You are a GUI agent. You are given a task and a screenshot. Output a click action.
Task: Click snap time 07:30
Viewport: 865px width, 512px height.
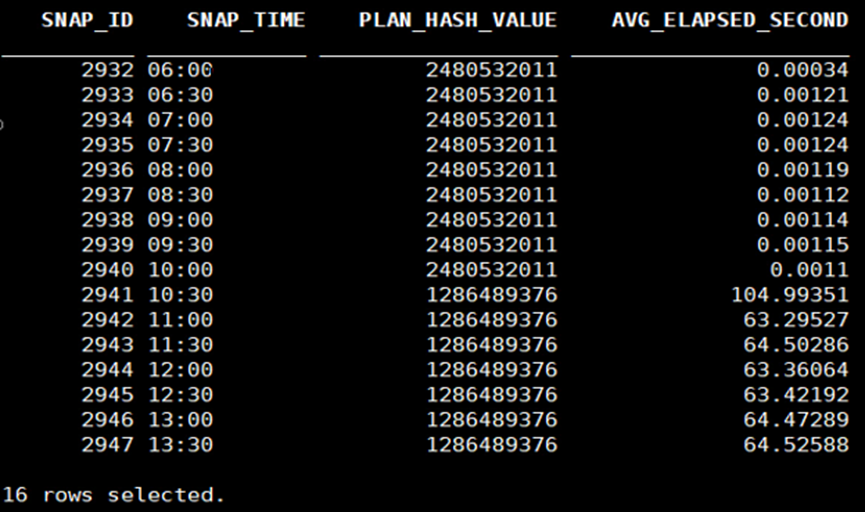pyautogui.click(x=180, y=145)
